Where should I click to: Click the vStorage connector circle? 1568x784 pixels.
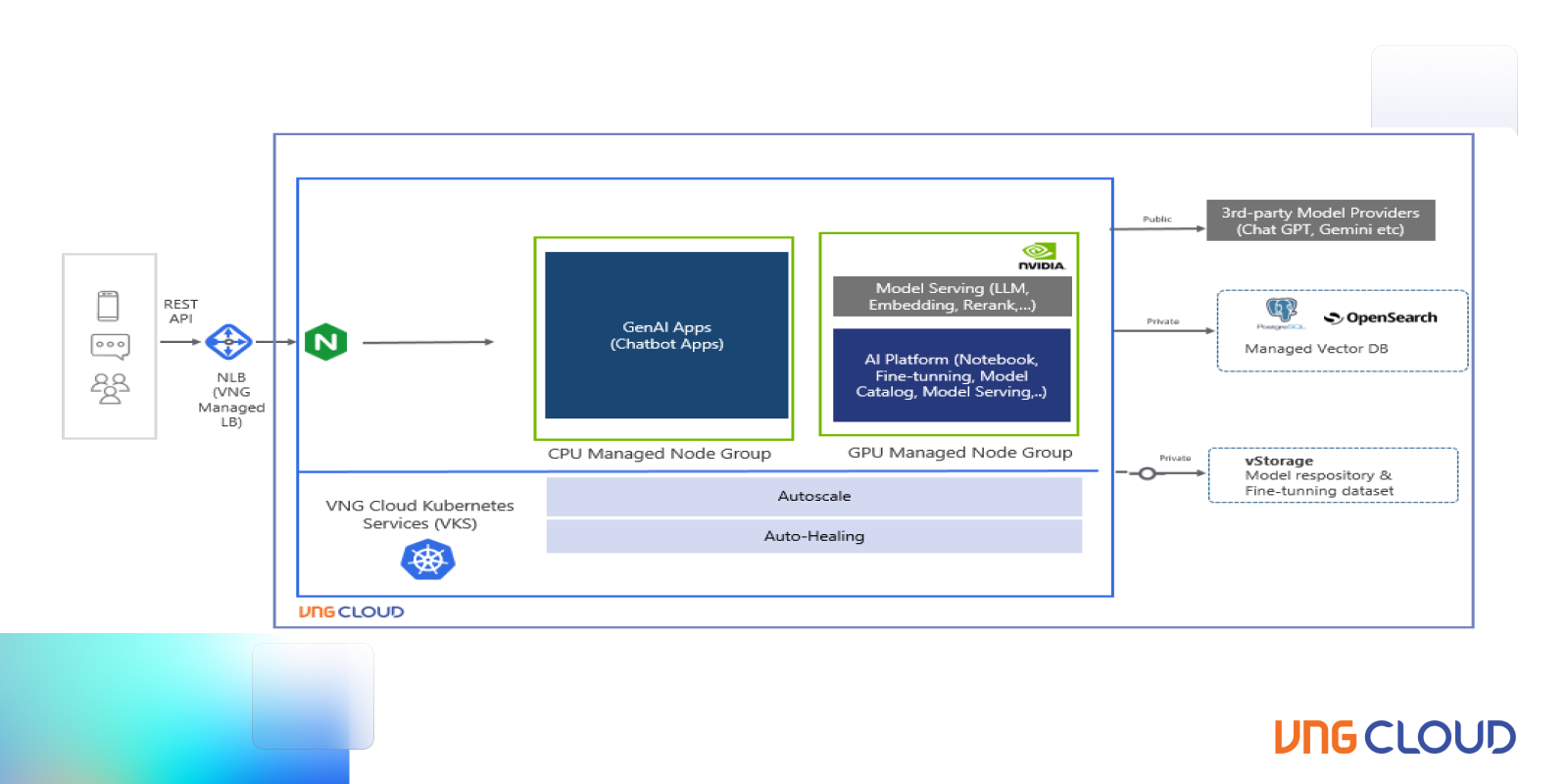tap(1148, 473)
